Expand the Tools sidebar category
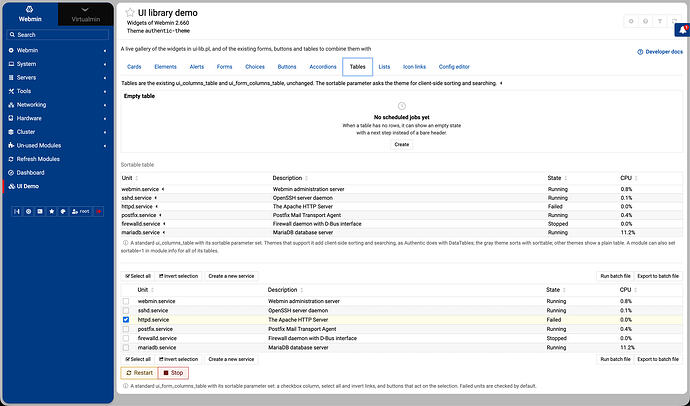This screenshot has width=690, height=406. (58, 91)
